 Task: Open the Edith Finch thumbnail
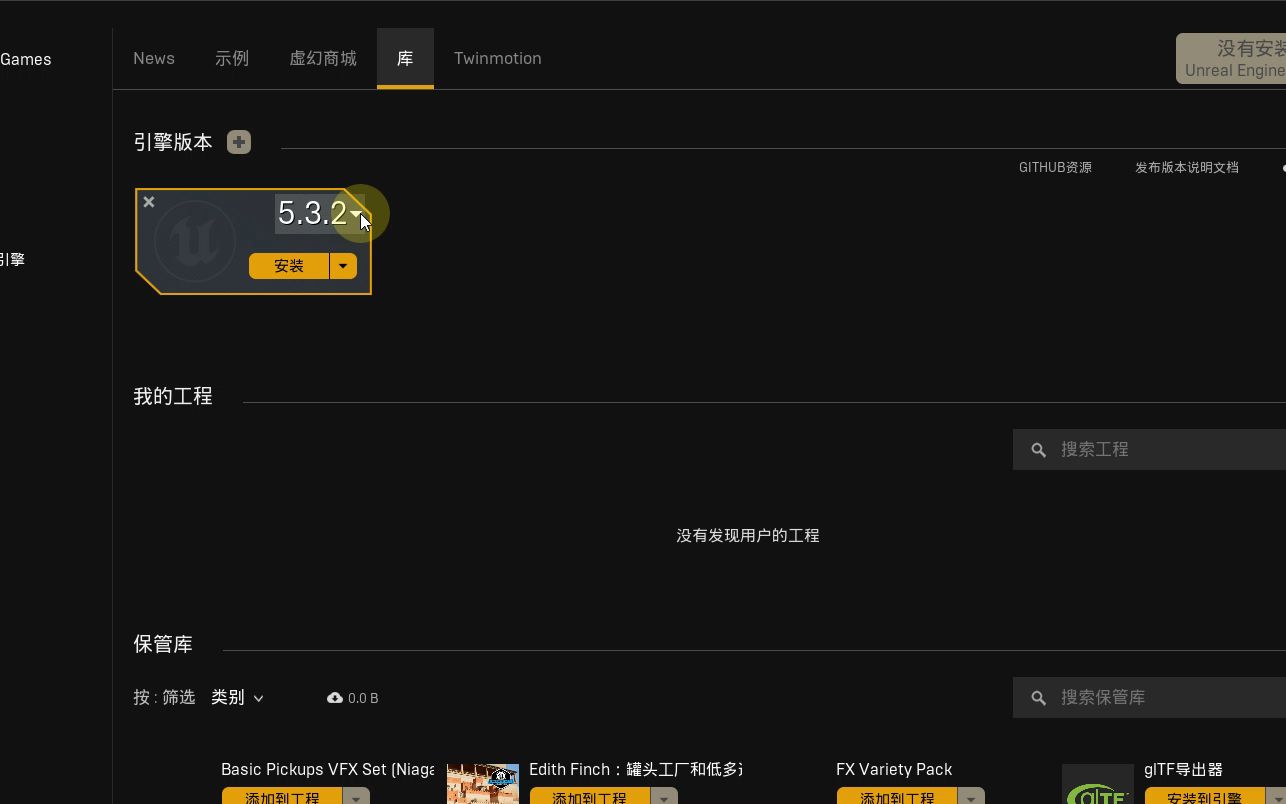coord(483,784)
